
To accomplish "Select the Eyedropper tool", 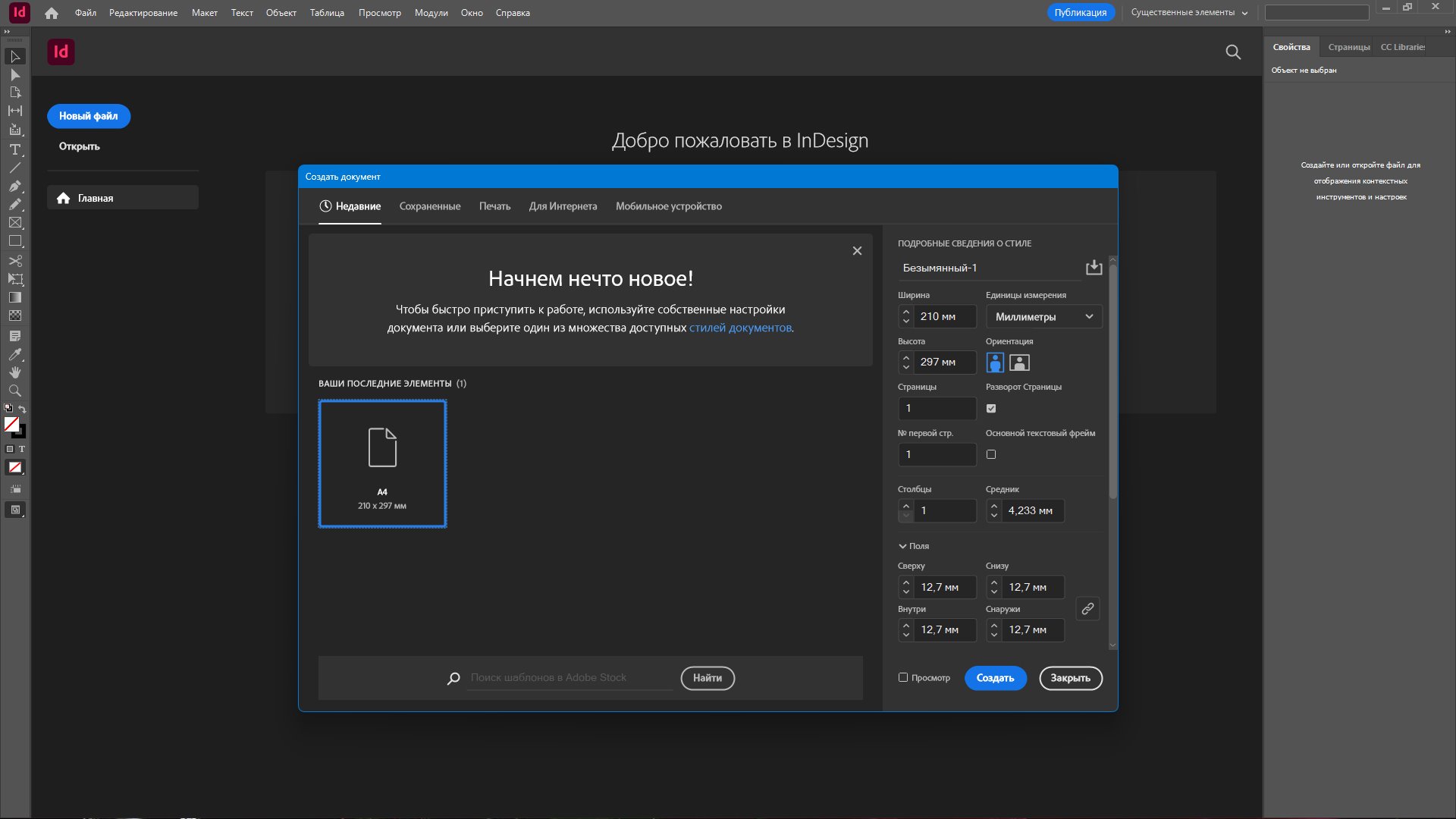I will click(15, 354).
